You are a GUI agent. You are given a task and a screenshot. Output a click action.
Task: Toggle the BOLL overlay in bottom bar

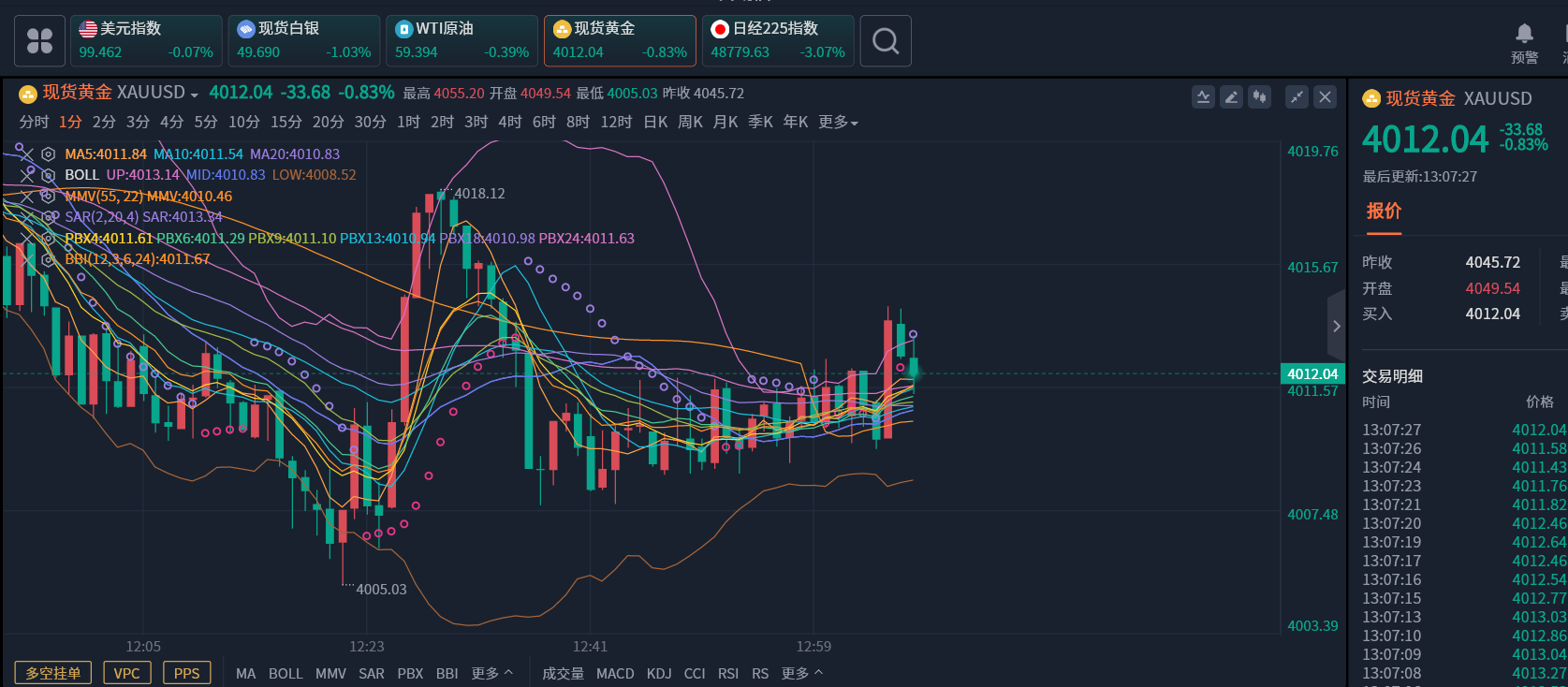(x=286, y=673)
